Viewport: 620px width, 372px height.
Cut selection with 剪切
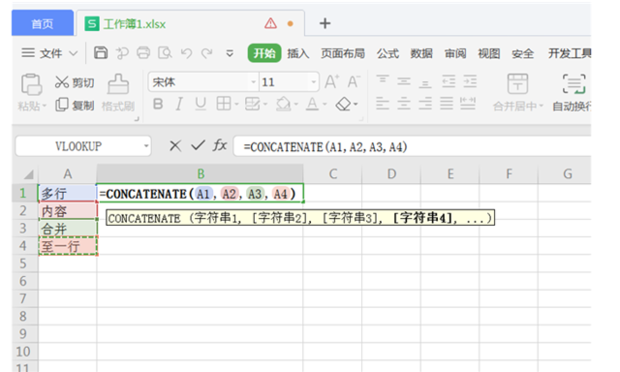coord(74,82)
